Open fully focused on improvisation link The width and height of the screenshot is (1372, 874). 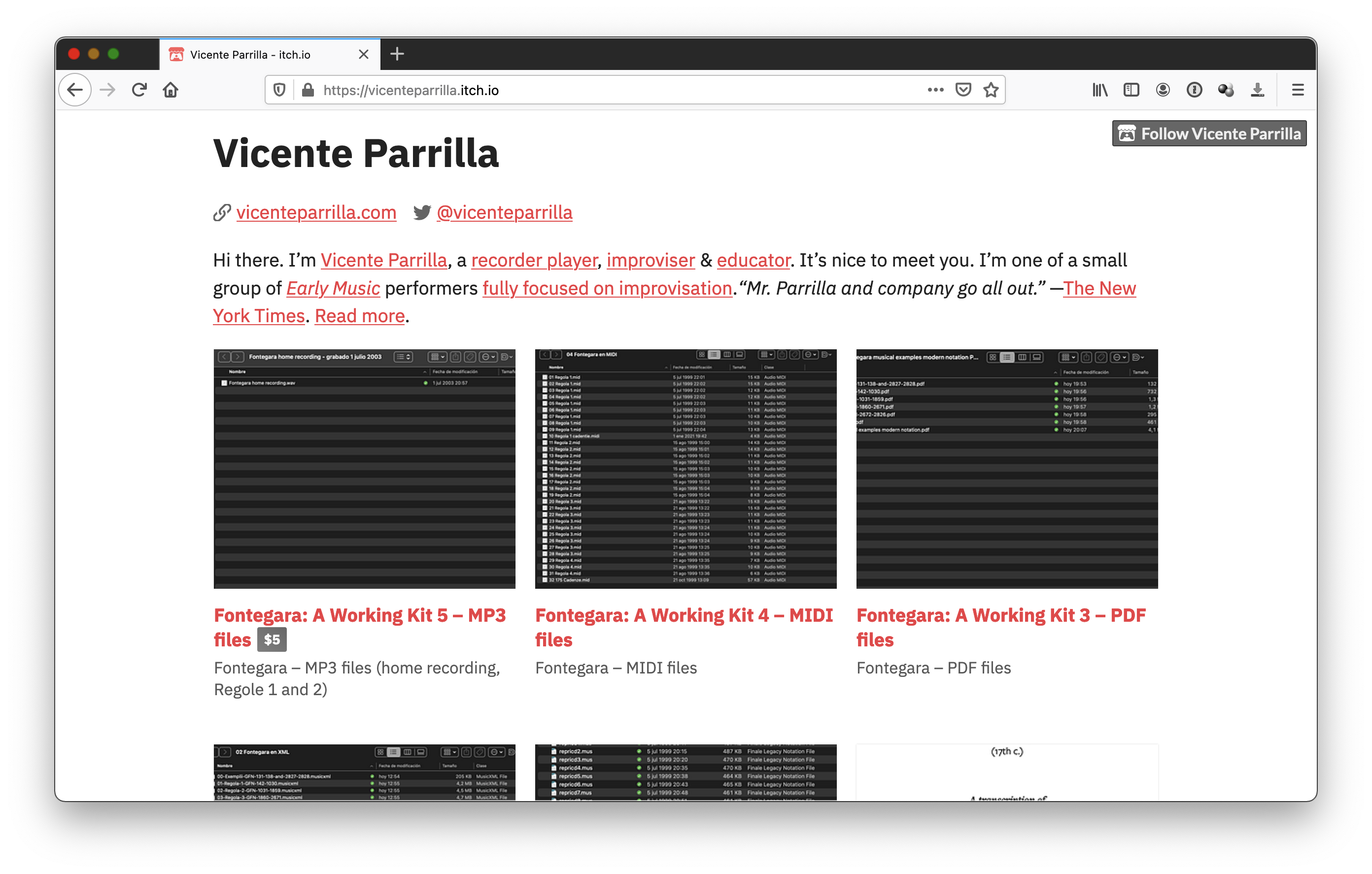click(x=607, y=288)
